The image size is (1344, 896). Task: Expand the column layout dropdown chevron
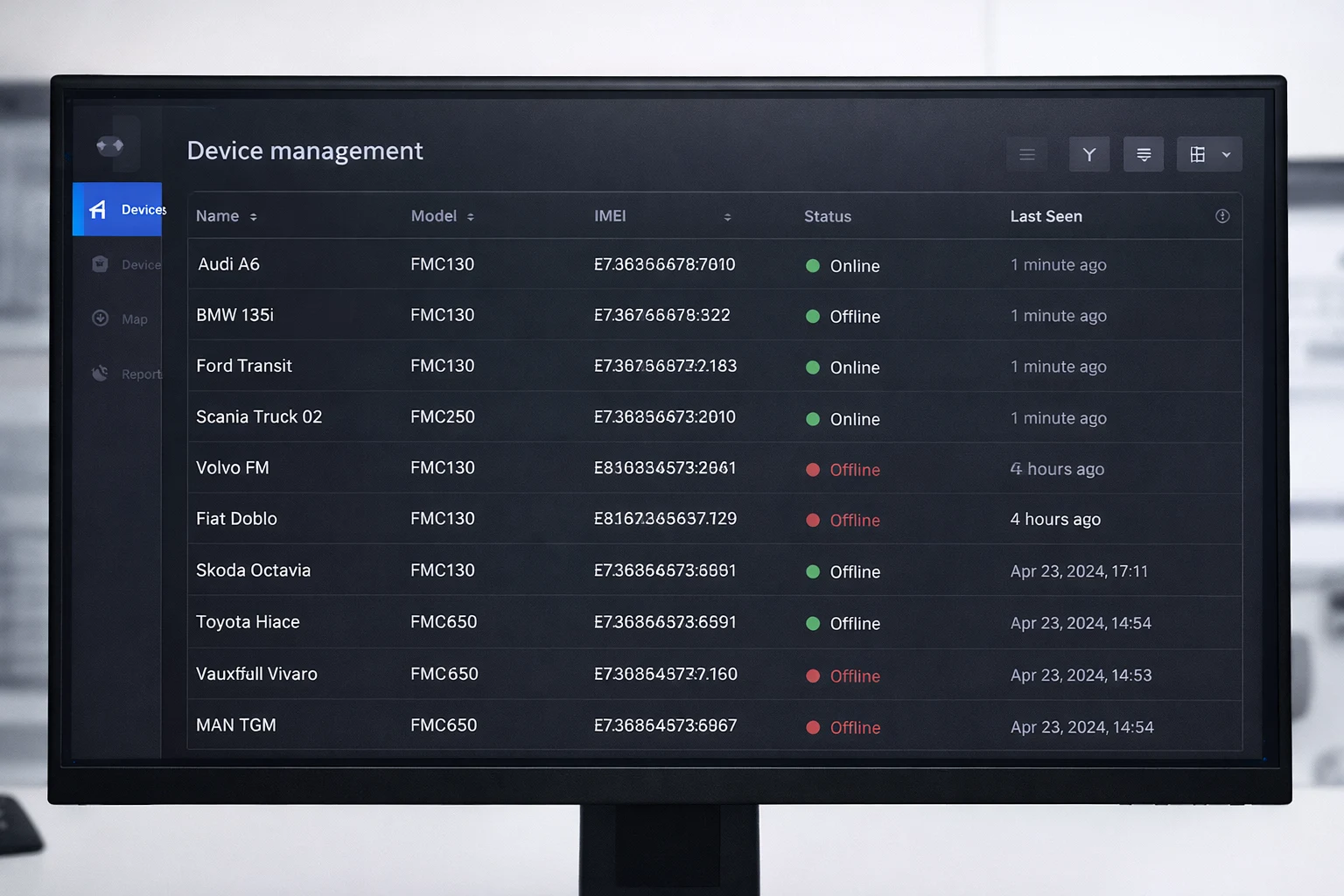click(1227, 155)
